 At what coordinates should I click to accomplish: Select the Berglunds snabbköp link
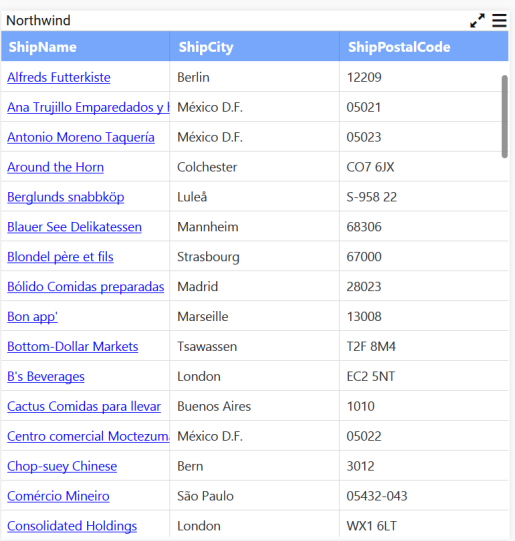coord(66,197)
